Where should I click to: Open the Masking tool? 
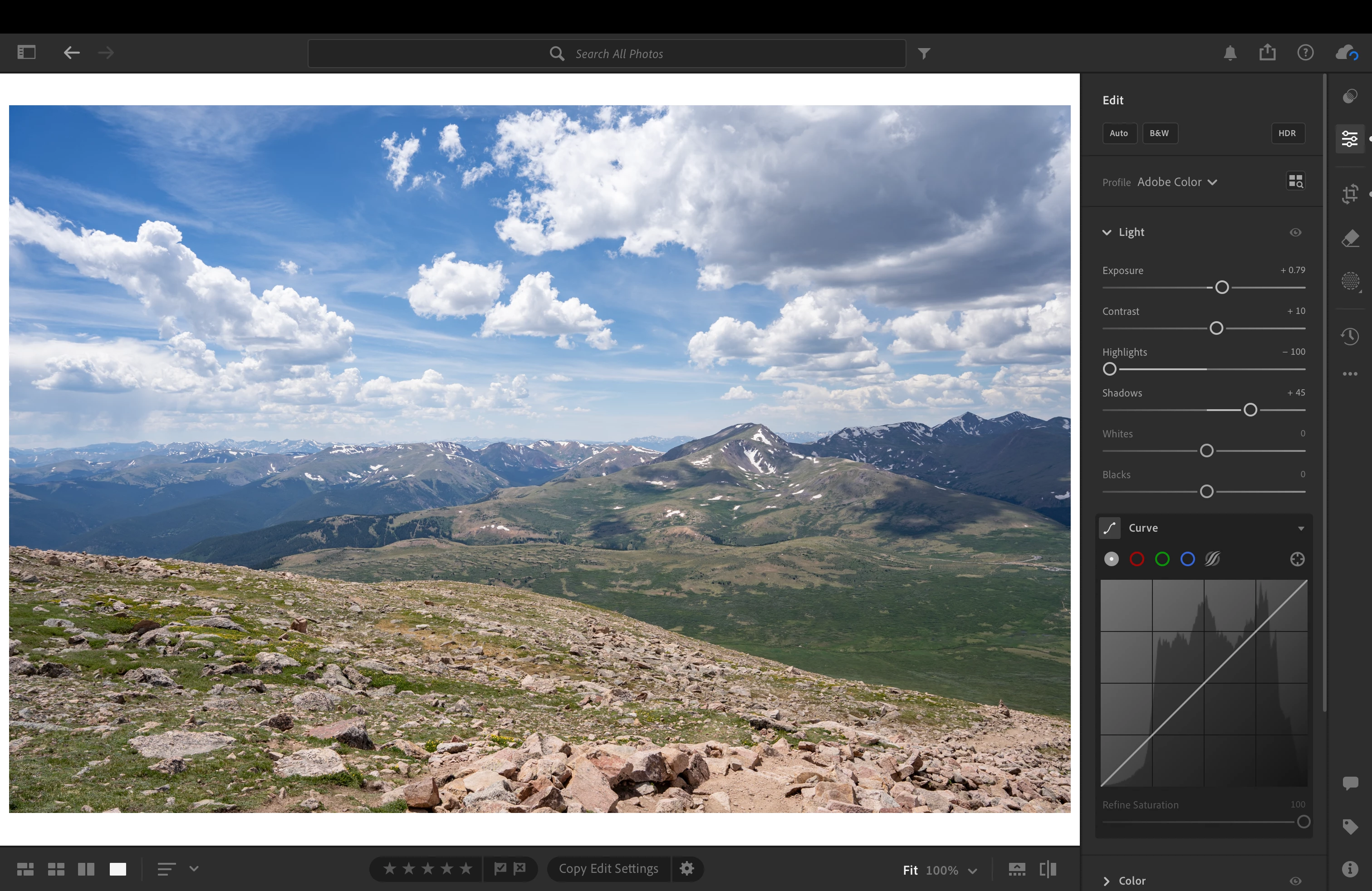(x=1349, y=281)
